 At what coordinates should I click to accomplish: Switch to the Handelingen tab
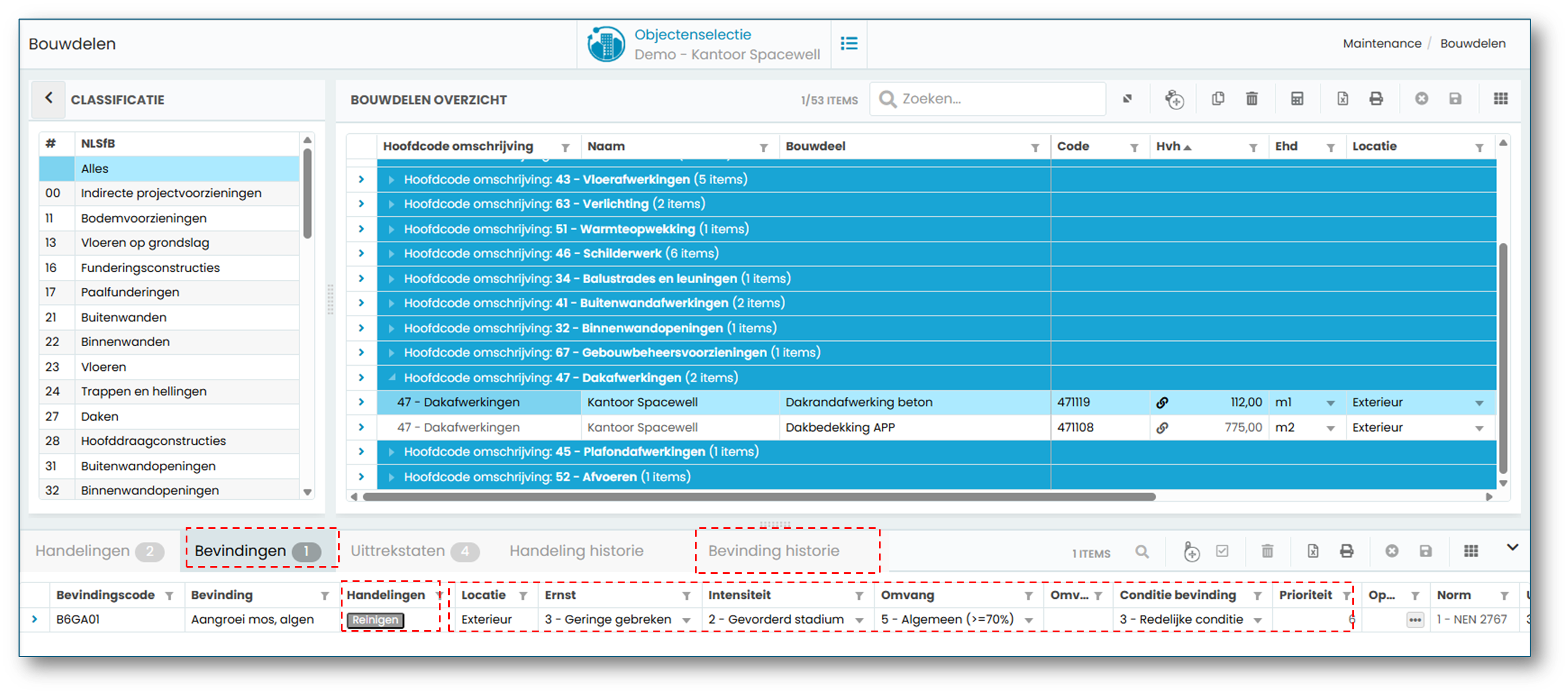click(x=99, y=551)
